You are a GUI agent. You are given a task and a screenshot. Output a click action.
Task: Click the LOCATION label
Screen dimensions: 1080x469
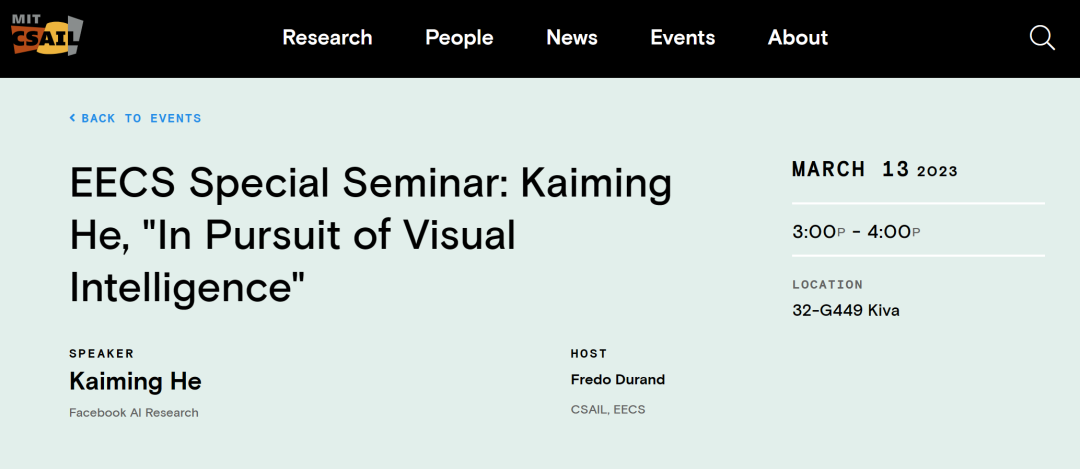(827, 284)
